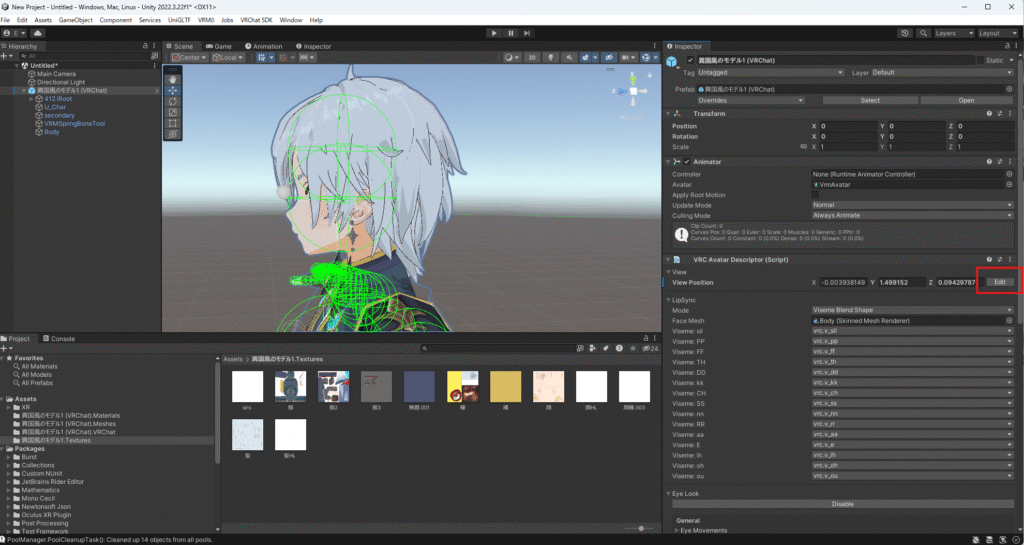Click View Position Edit button
Image resolution: width=1024 pixels, height=545 pixels.
coord(999,282)
